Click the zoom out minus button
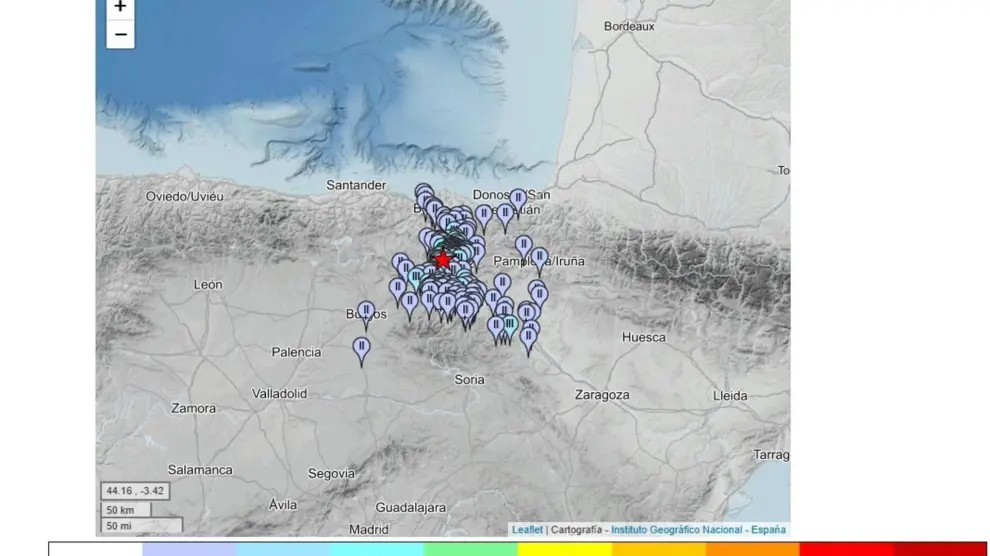Image resolution: width=990 pixels, height=556 pixels. point(120,35)
